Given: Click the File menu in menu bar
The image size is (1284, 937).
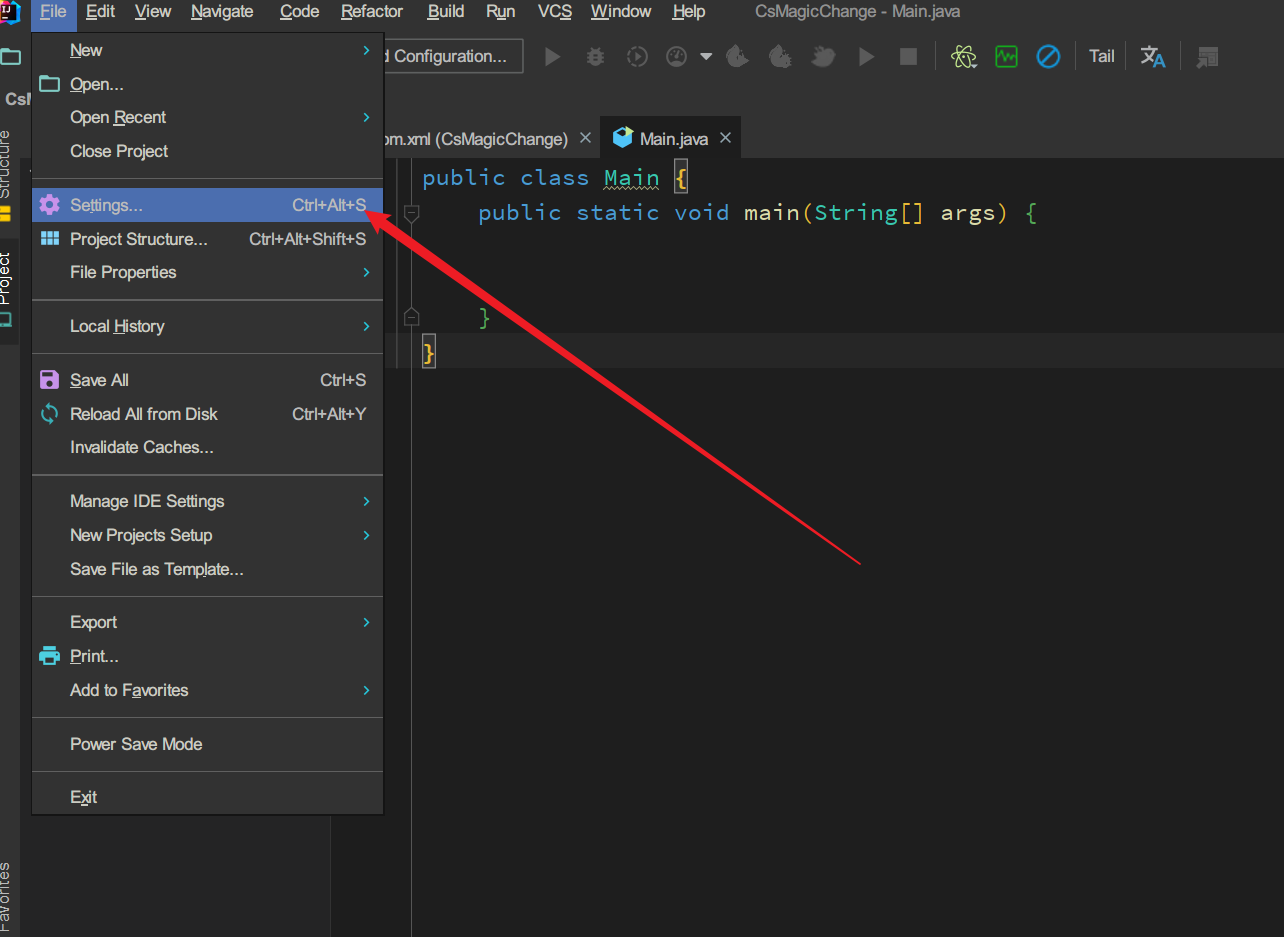Looking at the screenshot, I should [x=54, y=12].
